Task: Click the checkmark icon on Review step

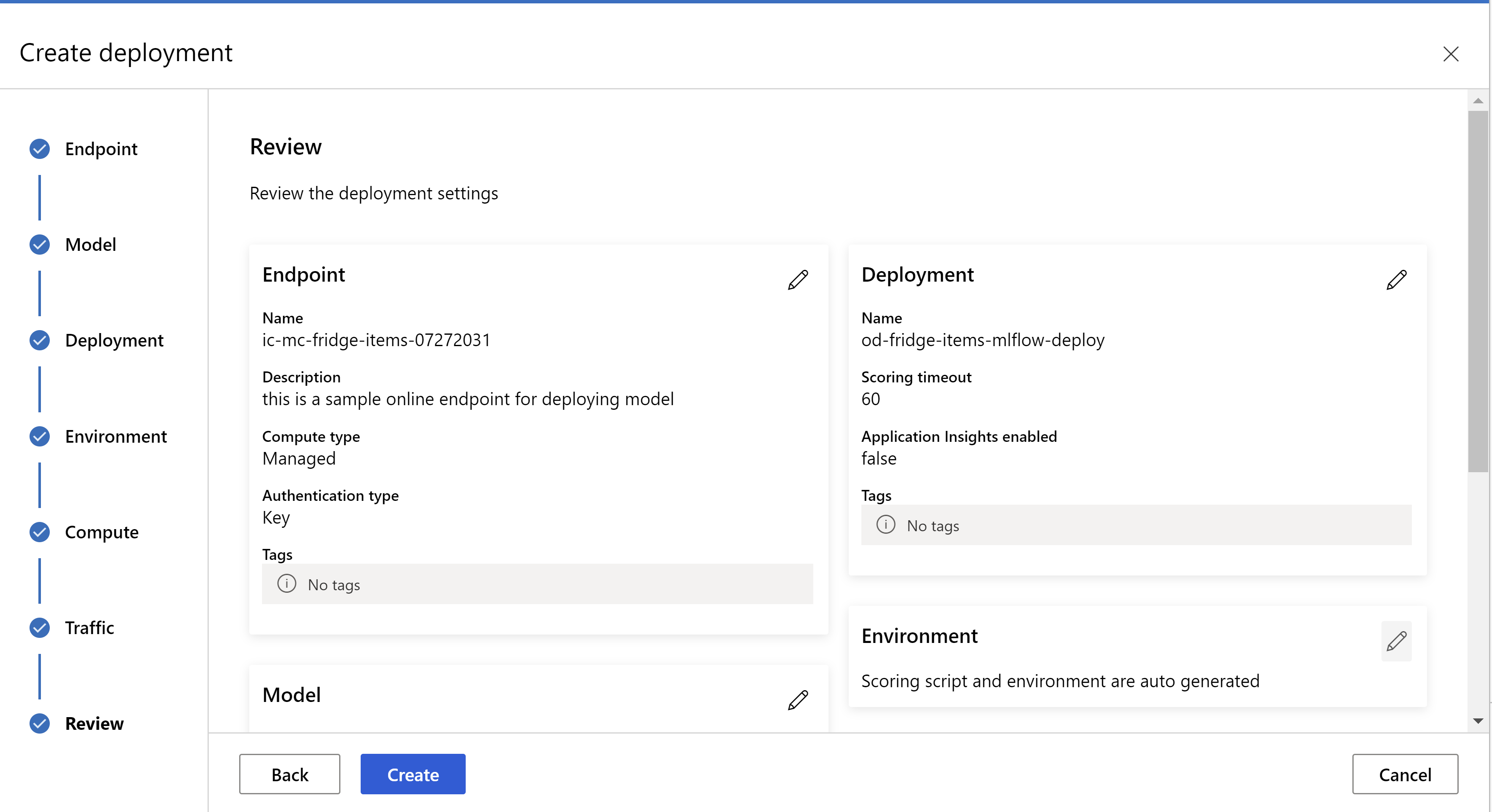Action: click(40, 723)
